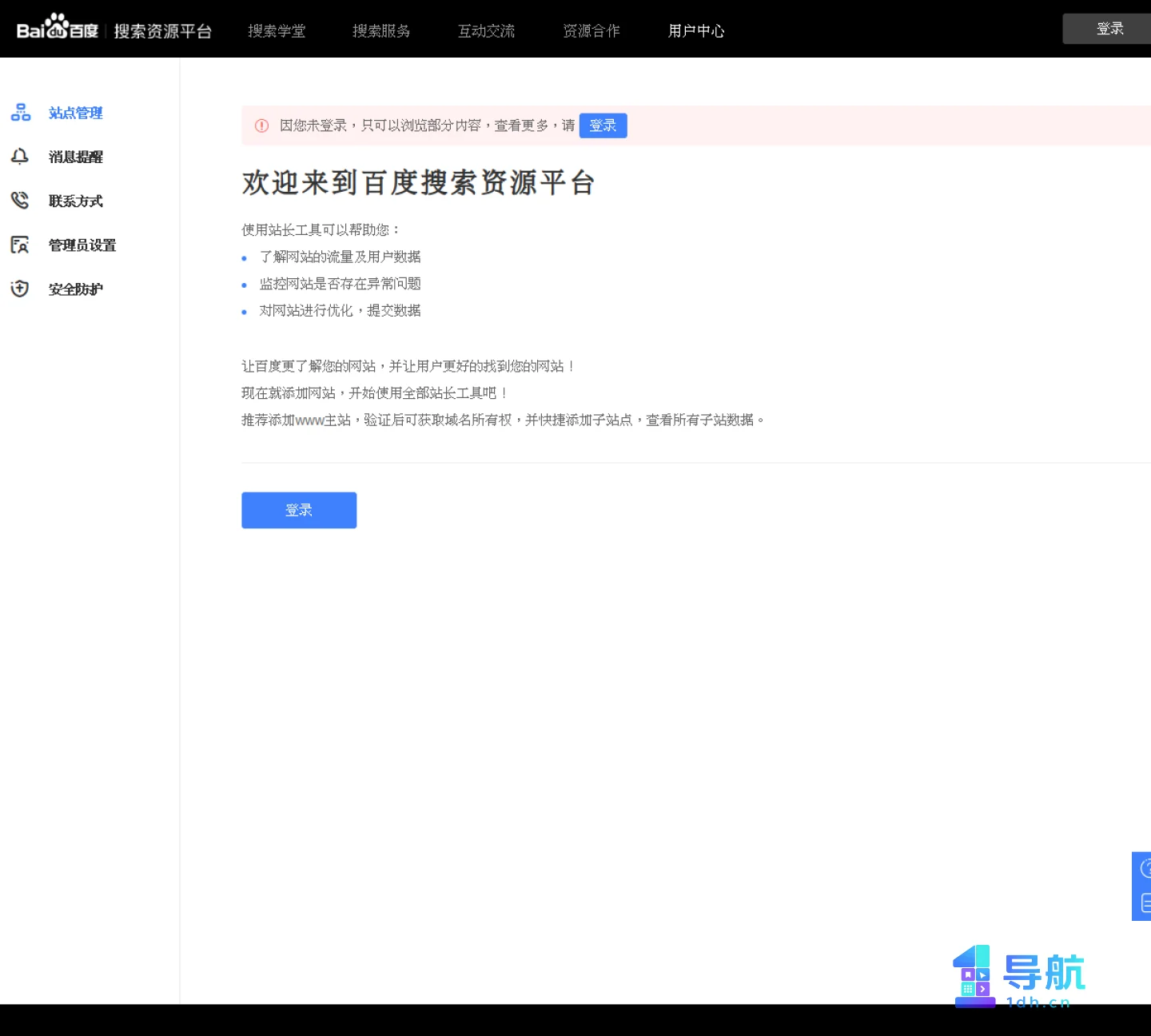Viewport: 1151px width, 1036px height.
Task: Click the 搜索资源平台 title in header
Action: tap(162, 30)
